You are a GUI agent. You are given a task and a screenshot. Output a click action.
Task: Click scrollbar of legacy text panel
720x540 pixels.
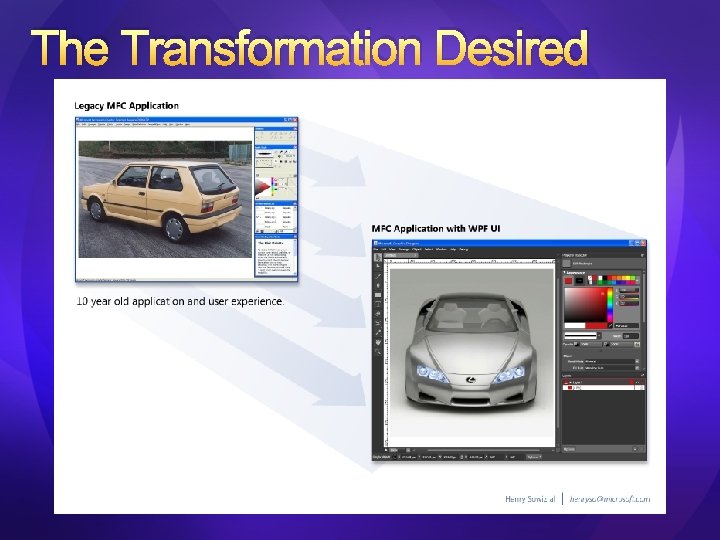[295, 258]
